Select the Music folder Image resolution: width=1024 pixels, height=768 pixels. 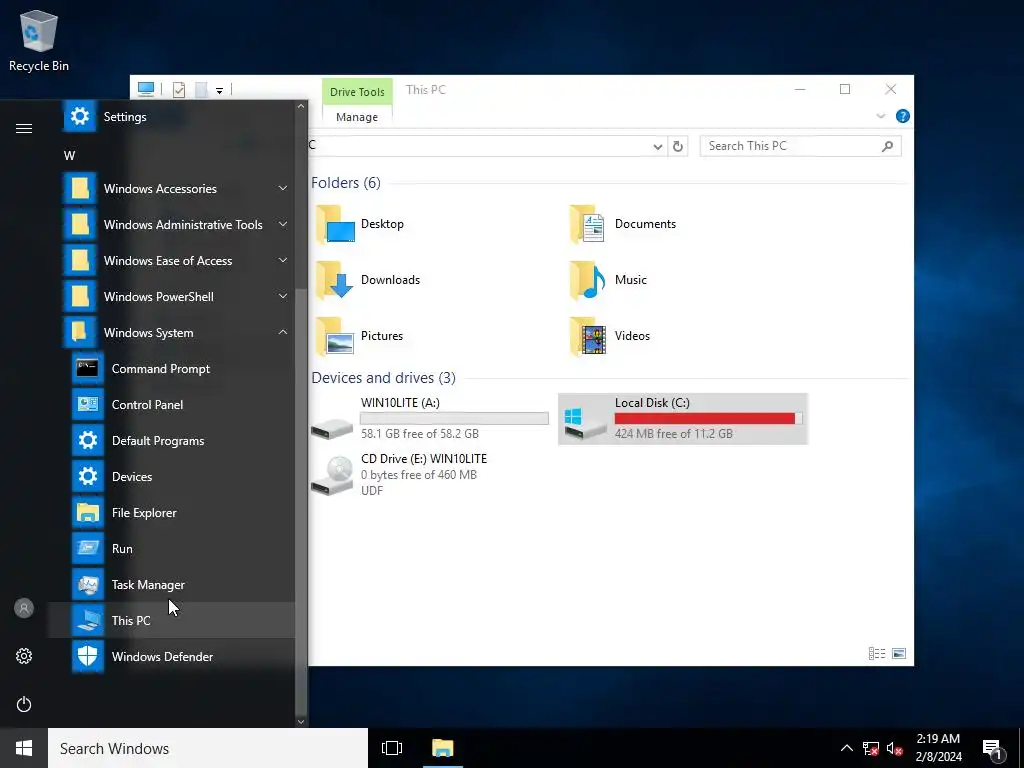pos(608,280)
